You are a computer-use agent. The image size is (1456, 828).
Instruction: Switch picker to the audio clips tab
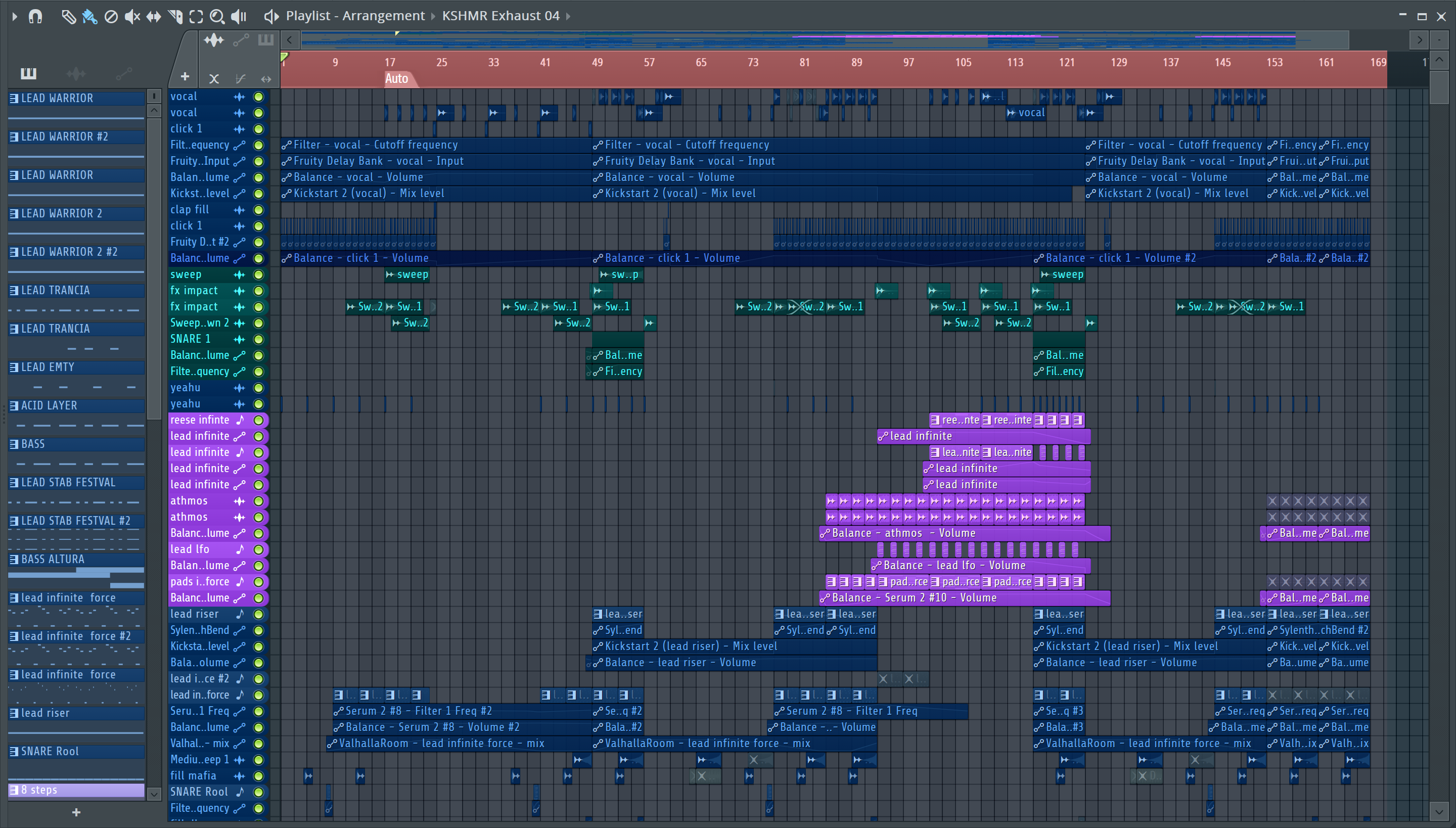click(76, 73)
